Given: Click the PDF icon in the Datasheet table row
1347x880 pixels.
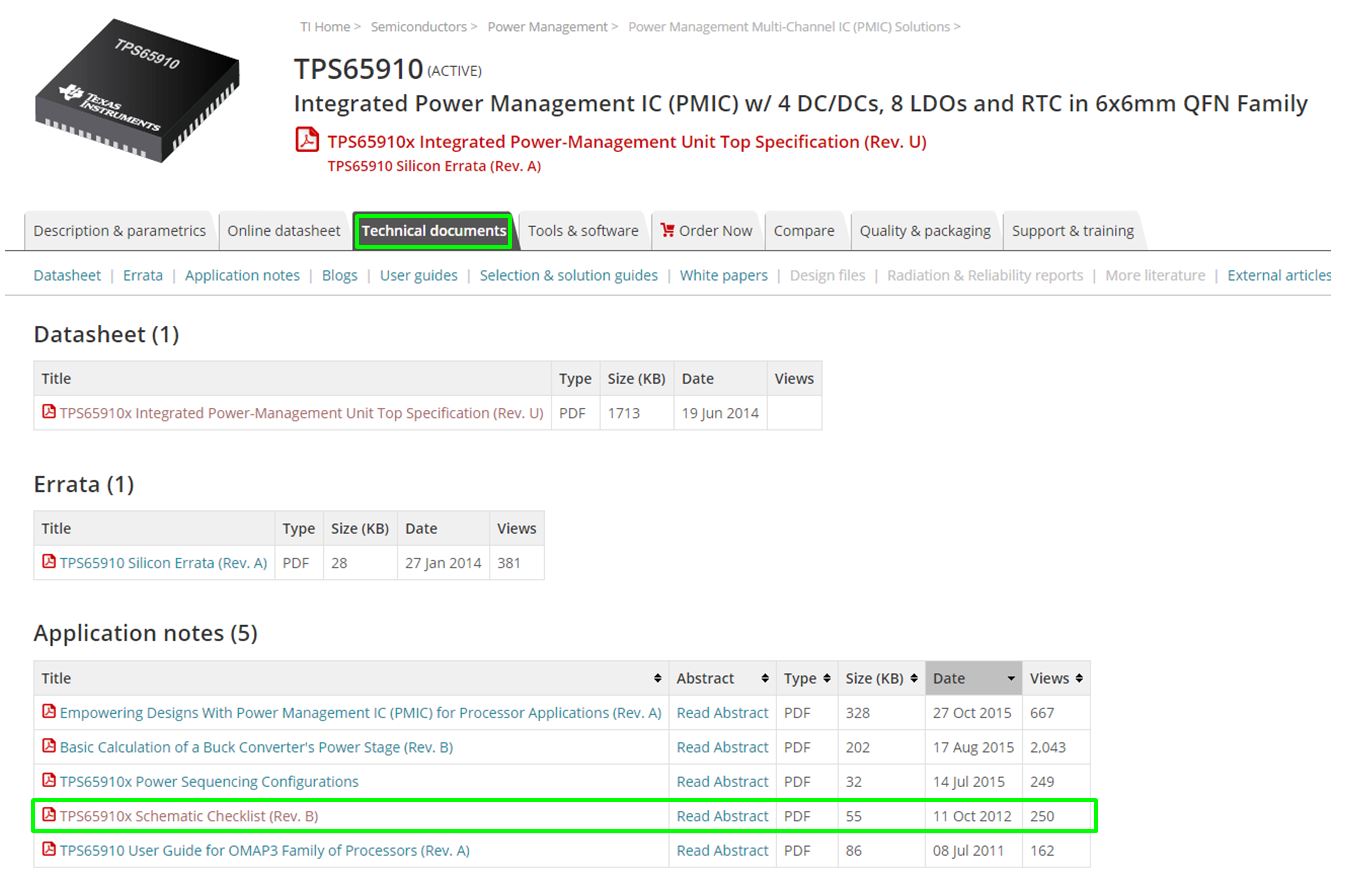Looking at the screenshot, I should [48, 411].
